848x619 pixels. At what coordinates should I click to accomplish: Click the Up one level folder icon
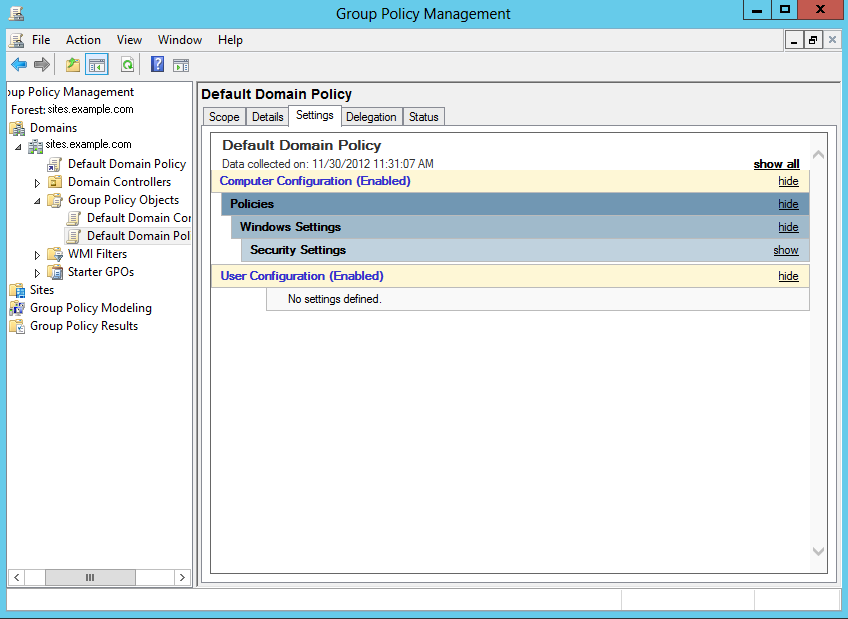(x=72, y=65)
